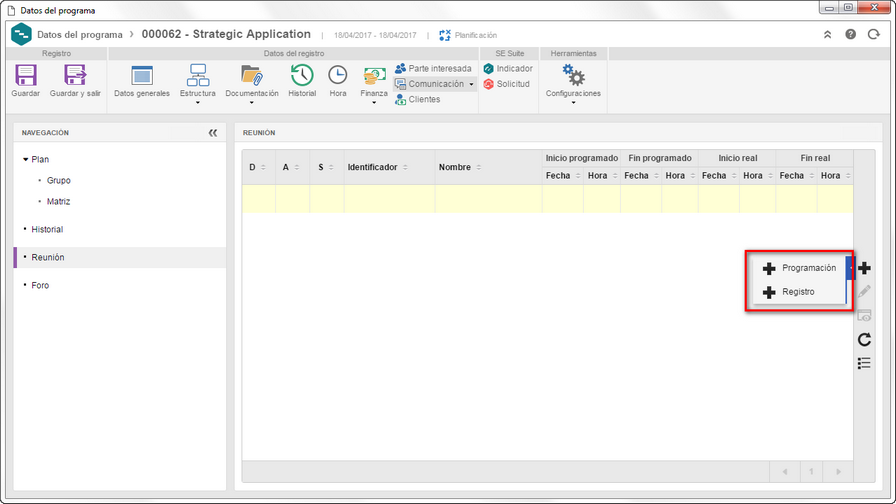Open the Hora clock icon
Viewport: 896px width, 504px height.
pos(338,75)
